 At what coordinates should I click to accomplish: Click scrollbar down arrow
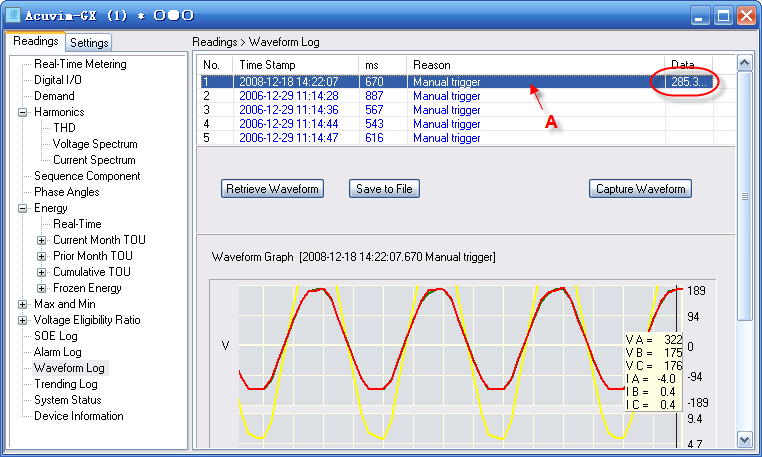745,439
